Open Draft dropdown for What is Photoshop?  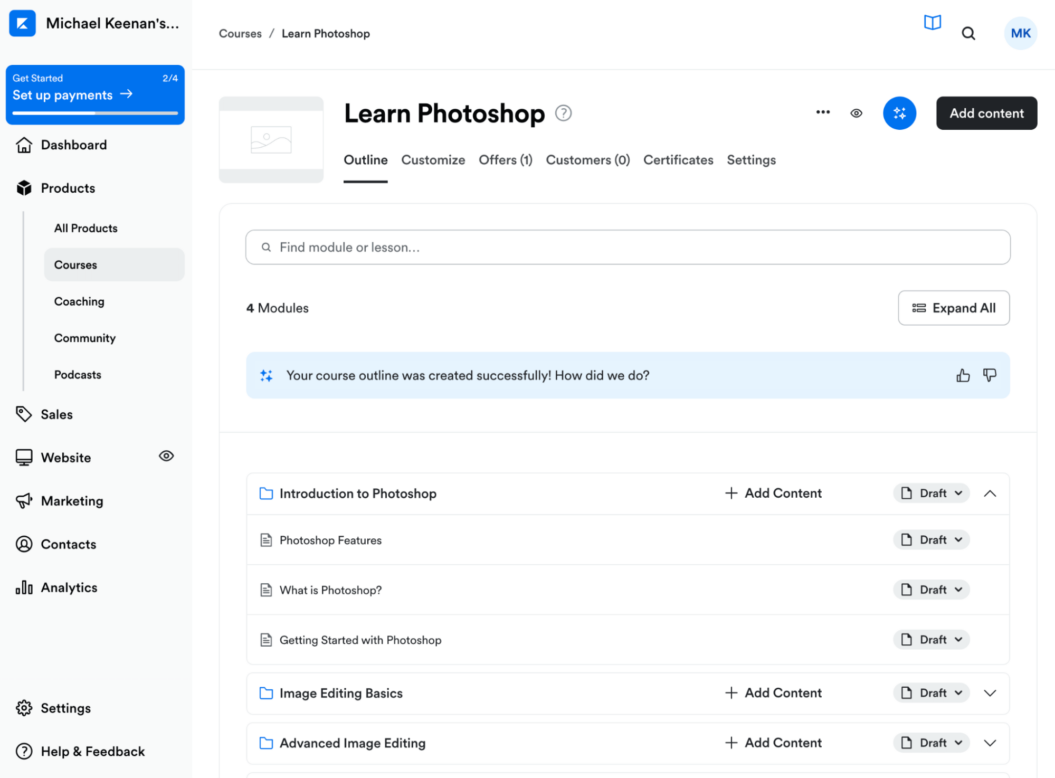point(931,590)
